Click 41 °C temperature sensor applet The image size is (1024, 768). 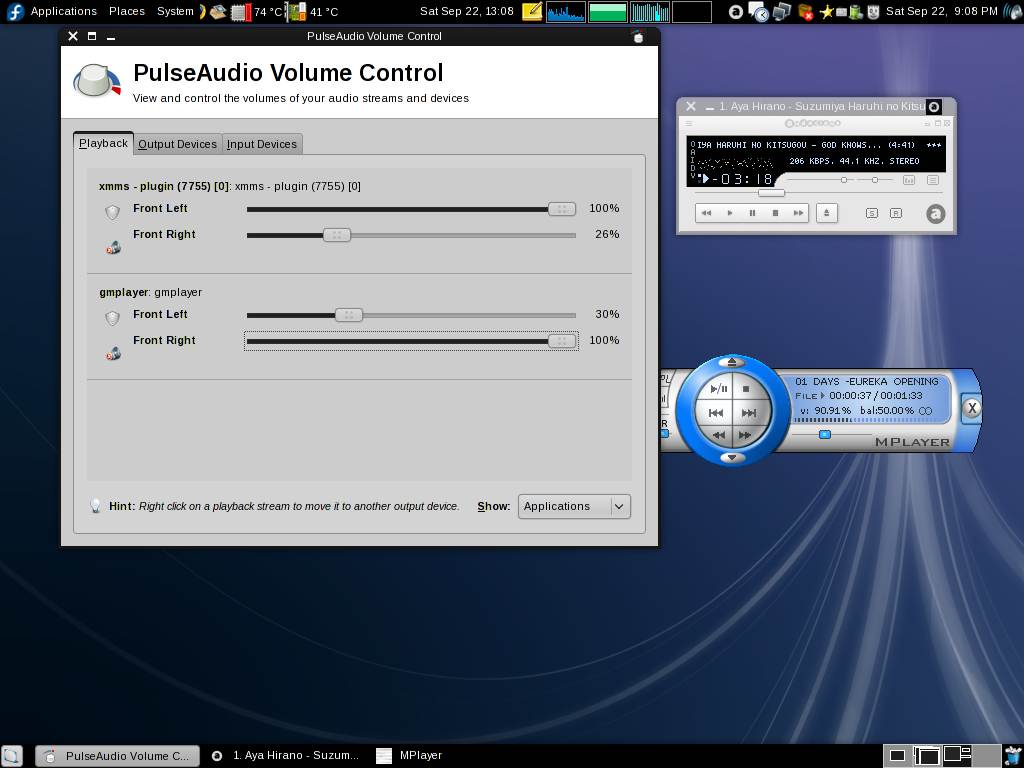coord(313,12)
